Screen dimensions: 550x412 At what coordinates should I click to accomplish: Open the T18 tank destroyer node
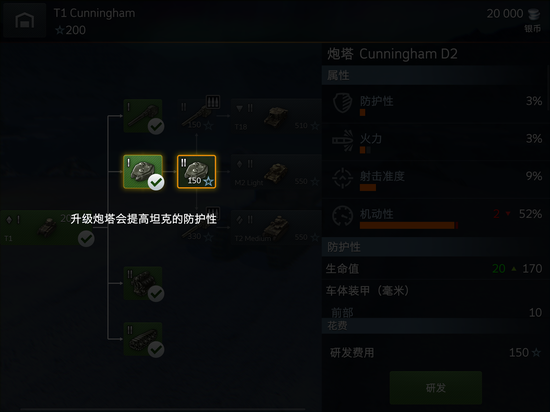(276, 116)
